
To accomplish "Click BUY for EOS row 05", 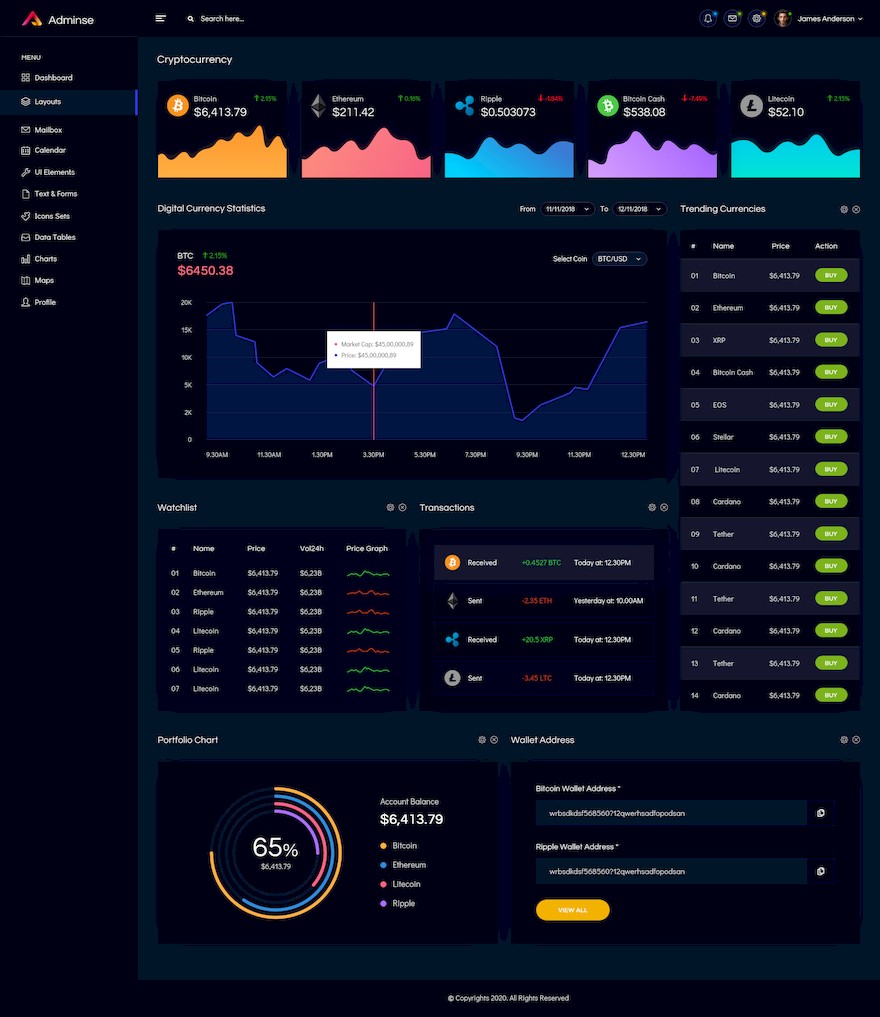I will pyautogui.click(x=831, y=405).
